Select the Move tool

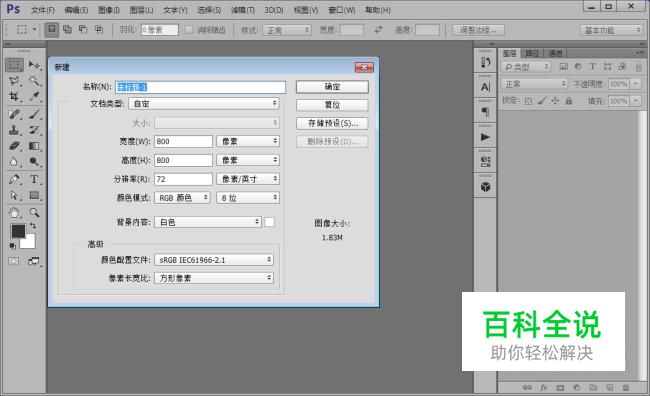[x=34, y=65]
